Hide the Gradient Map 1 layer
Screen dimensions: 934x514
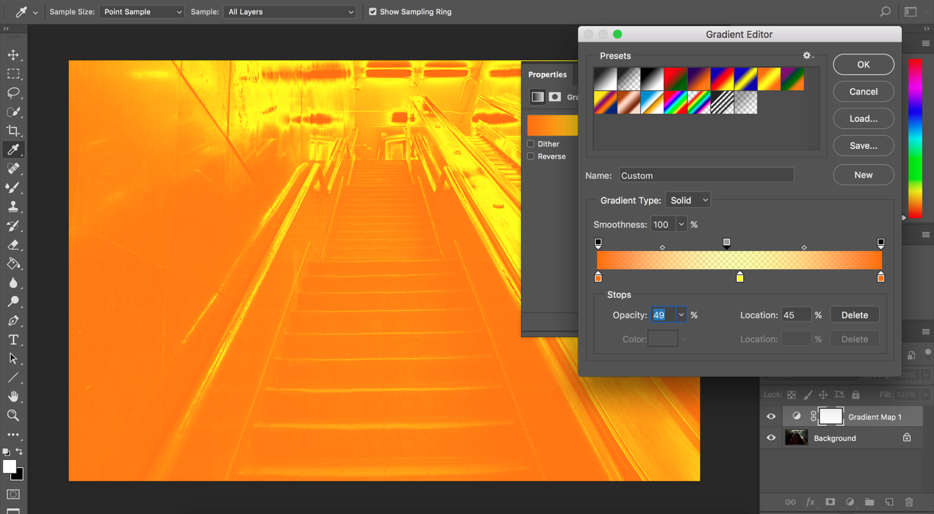(x=771, y=417)
